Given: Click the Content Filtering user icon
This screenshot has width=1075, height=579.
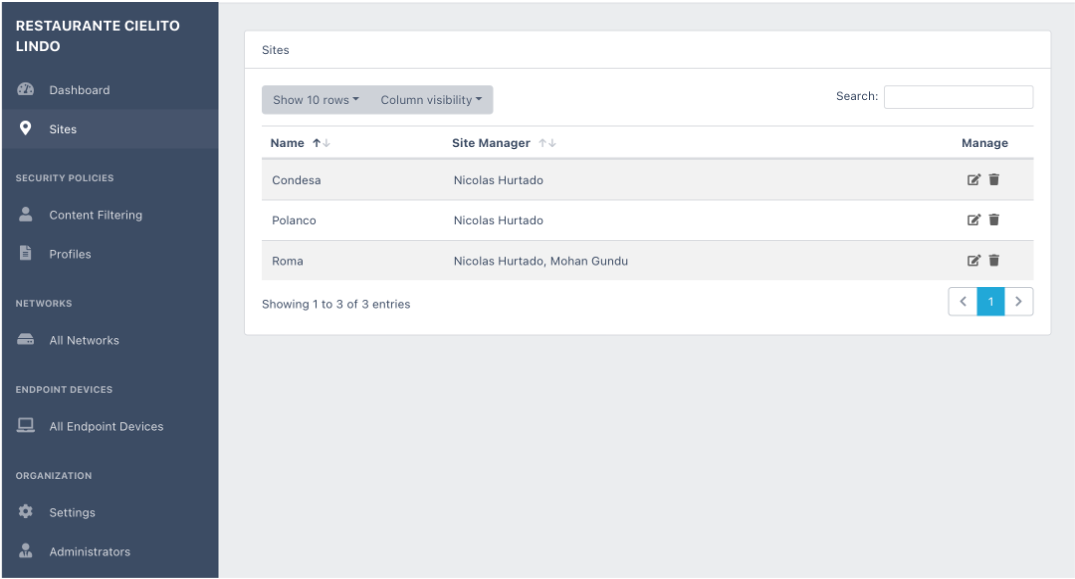Looking at the screenshot, I should coord(25,214).
